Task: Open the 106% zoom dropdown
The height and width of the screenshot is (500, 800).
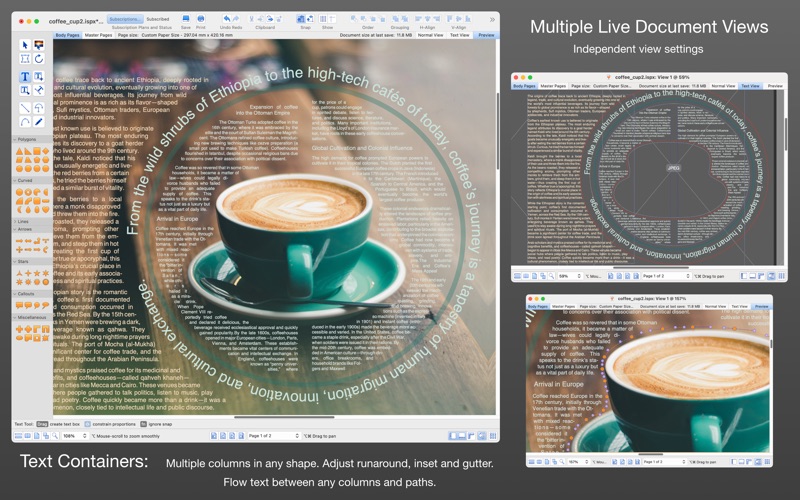Action: click(74, 436)
